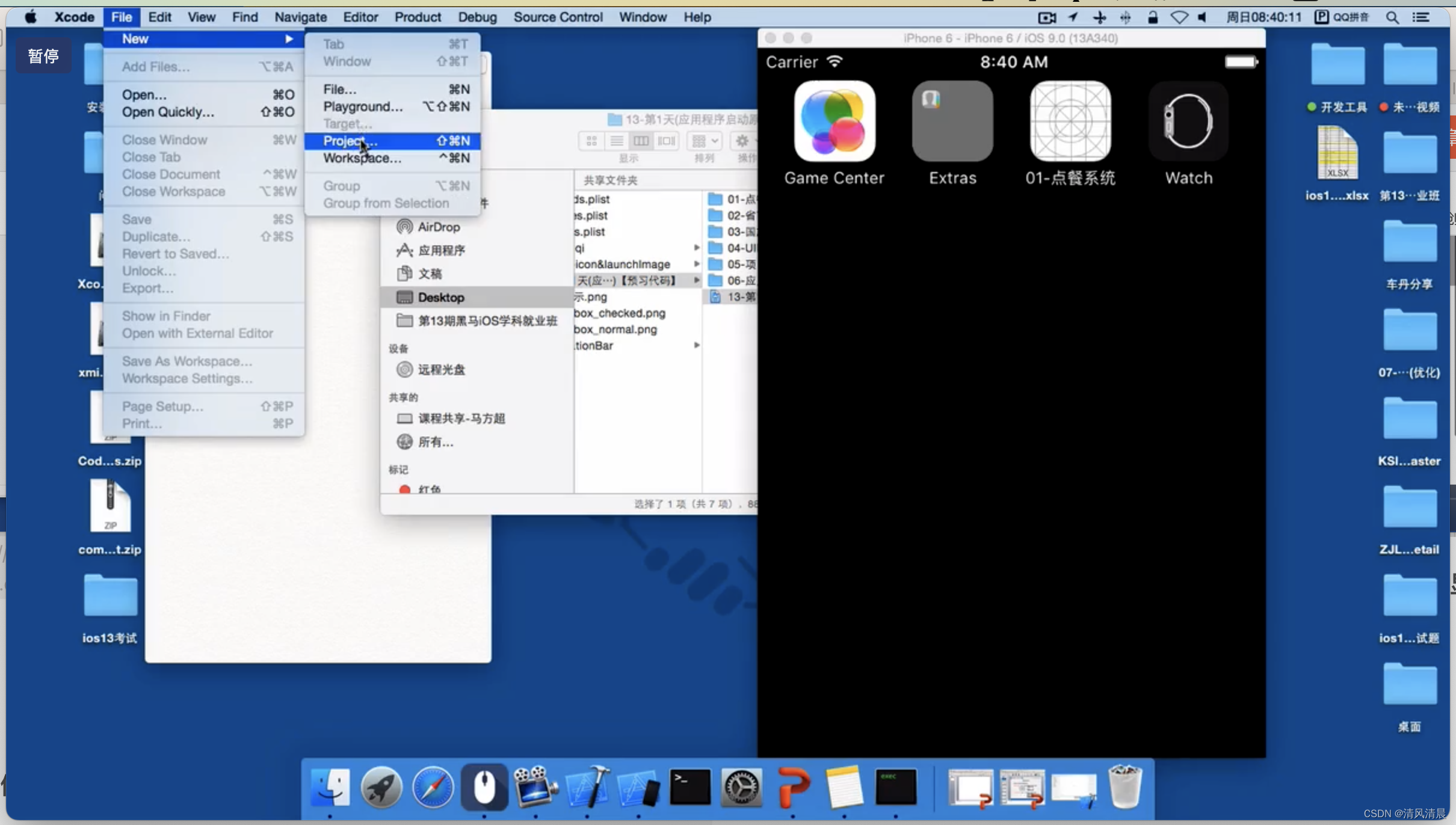Click the Xcode hammer icon in Dock

(587, 787)
